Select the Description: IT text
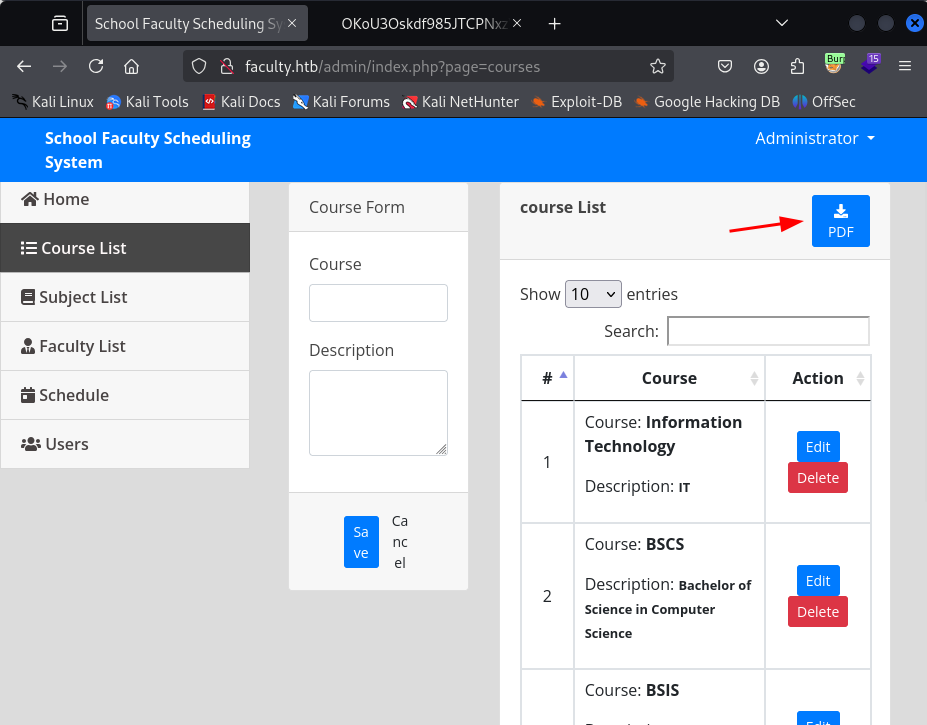This screenshot has height=725, width=927. tap(637, 486)
